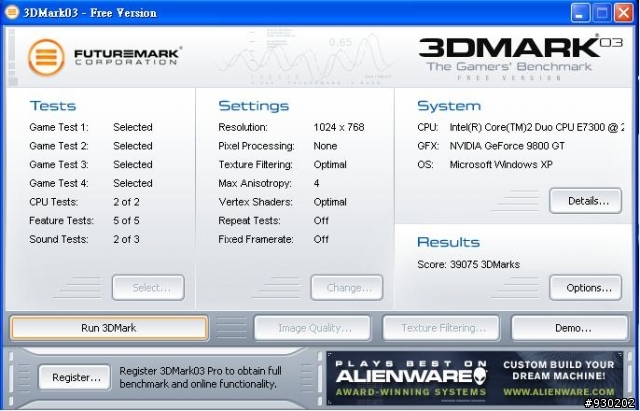Open the Texture Filtering button
The image size is (640, 411).
pos(441,328)
